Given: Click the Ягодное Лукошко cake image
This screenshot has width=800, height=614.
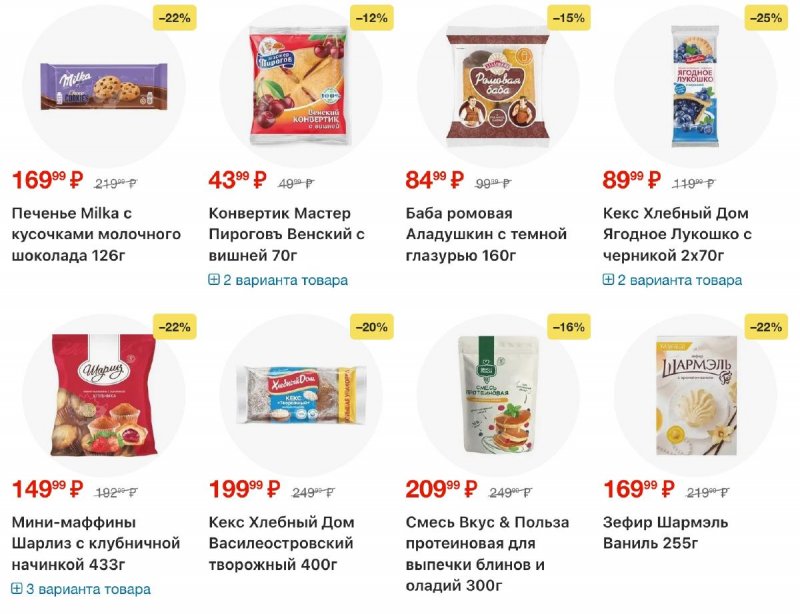Looking at the screenshot, I should coord(694,85).
